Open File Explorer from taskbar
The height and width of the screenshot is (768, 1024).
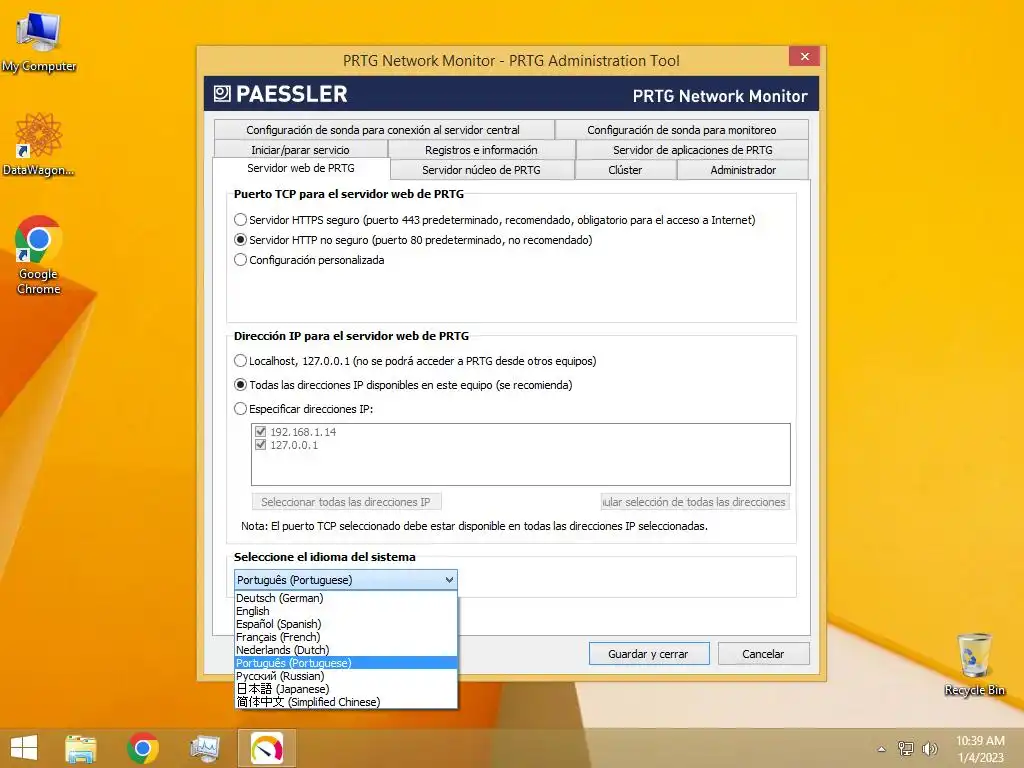pyautogui.click(x=81, y=748)
